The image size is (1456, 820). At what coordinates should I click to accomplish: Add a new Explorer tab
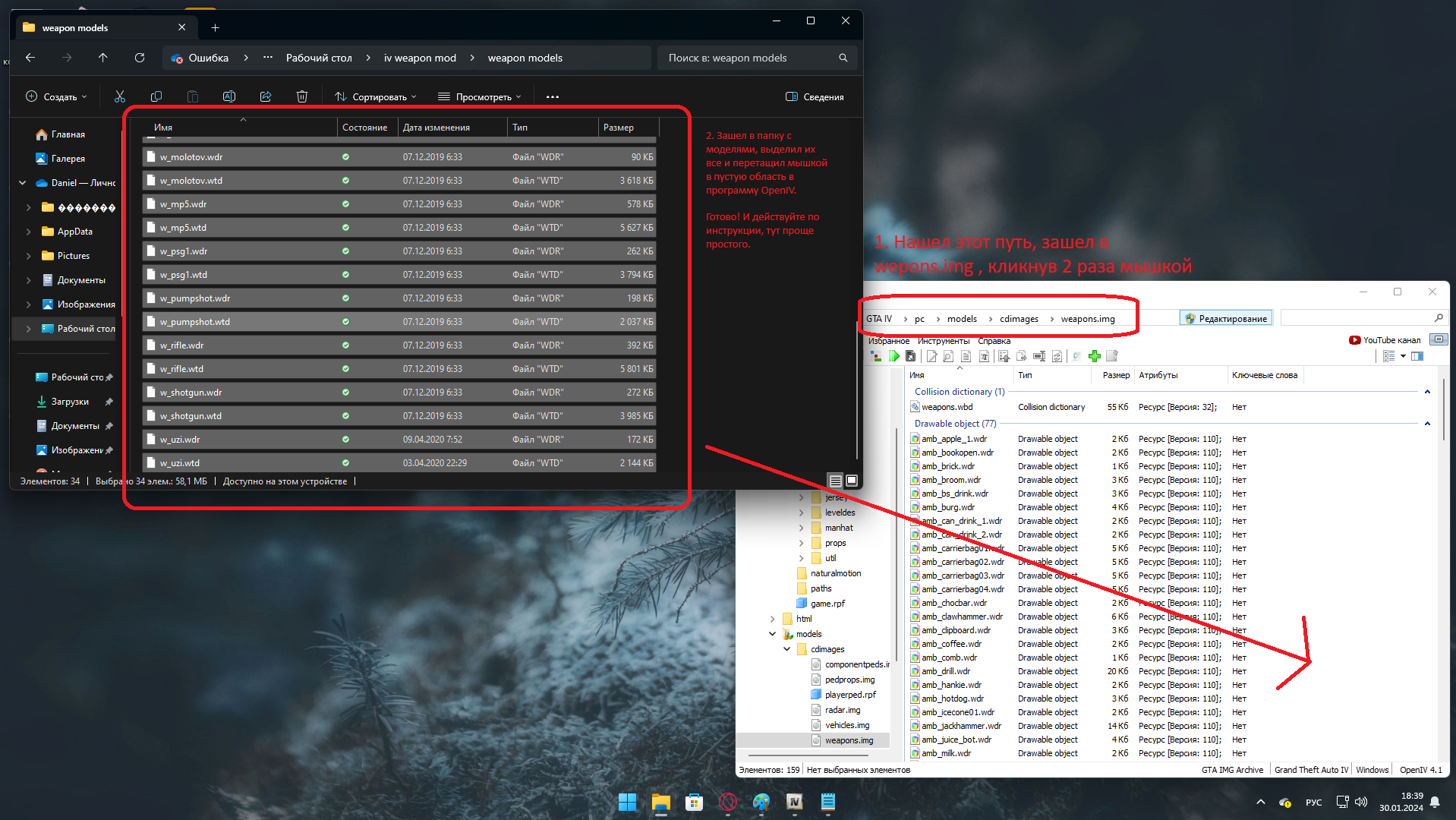(x=216, y=28)
